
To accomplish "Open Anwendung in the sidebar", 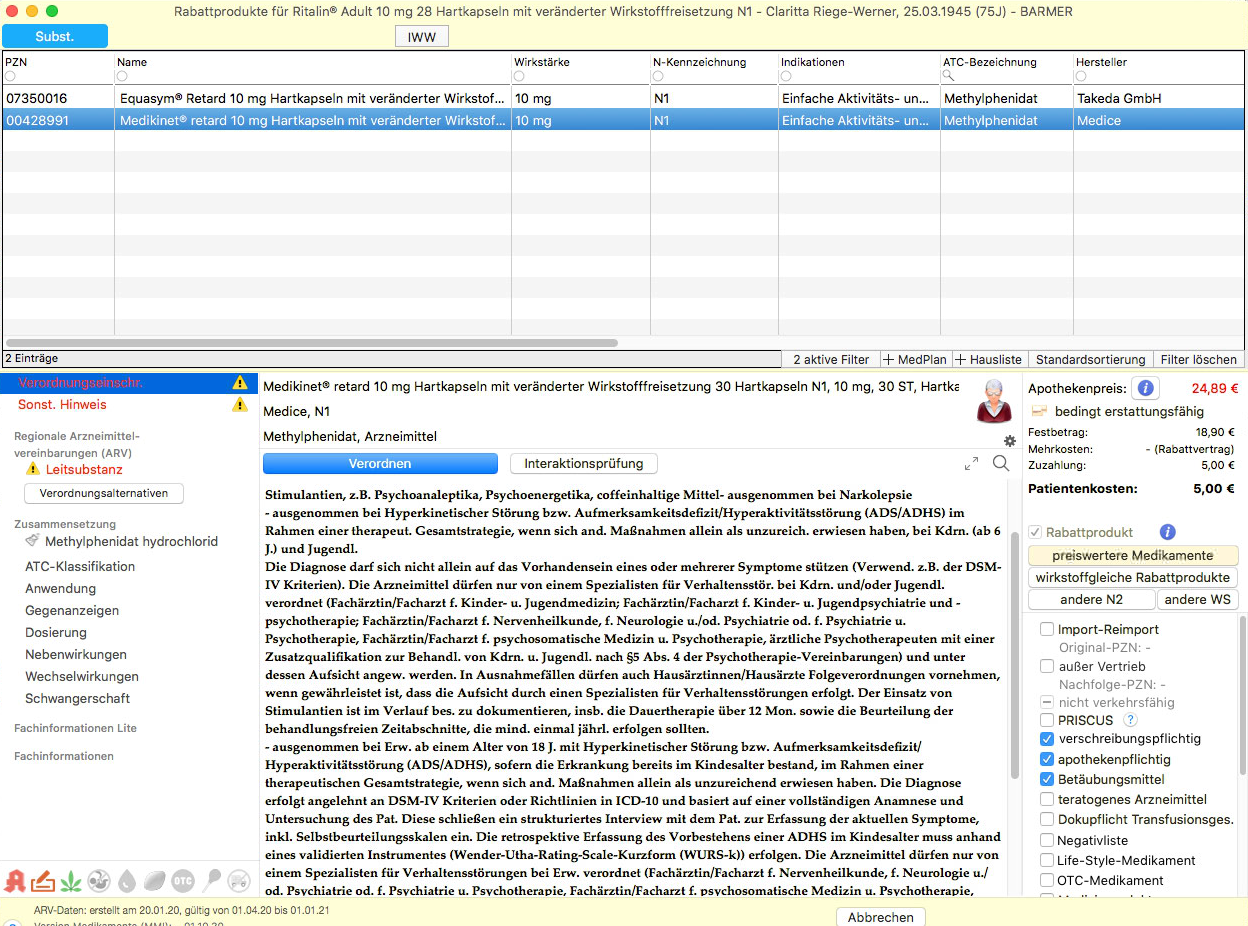I will coord(60,589).
